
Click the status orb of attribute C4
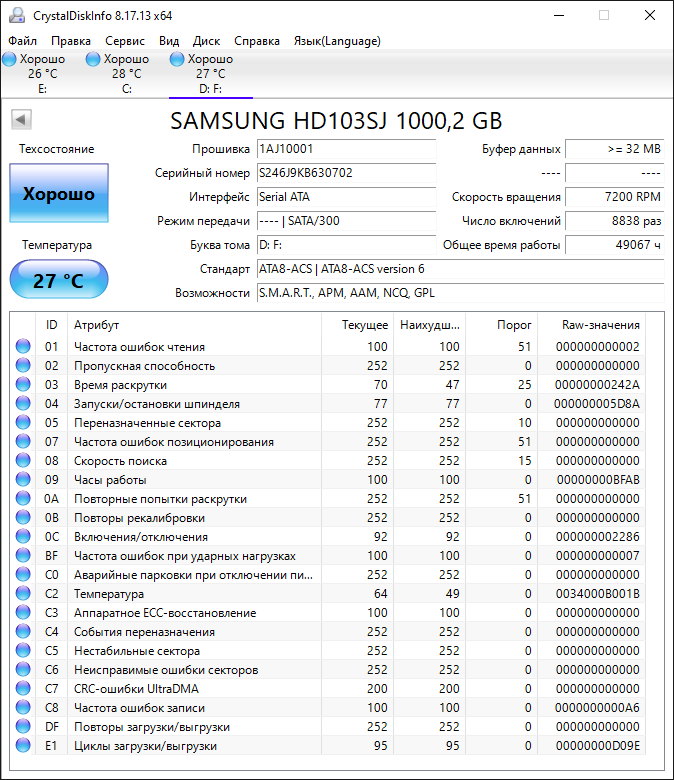[x=23, y=631]
